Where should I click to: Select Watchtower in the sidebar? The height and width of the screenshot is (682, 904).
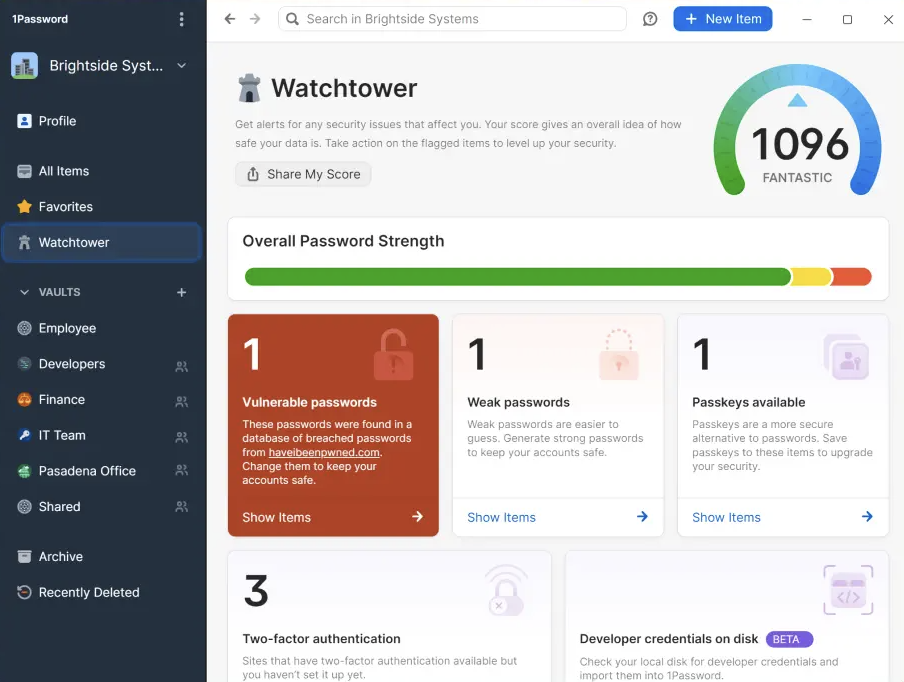point(102,242)
